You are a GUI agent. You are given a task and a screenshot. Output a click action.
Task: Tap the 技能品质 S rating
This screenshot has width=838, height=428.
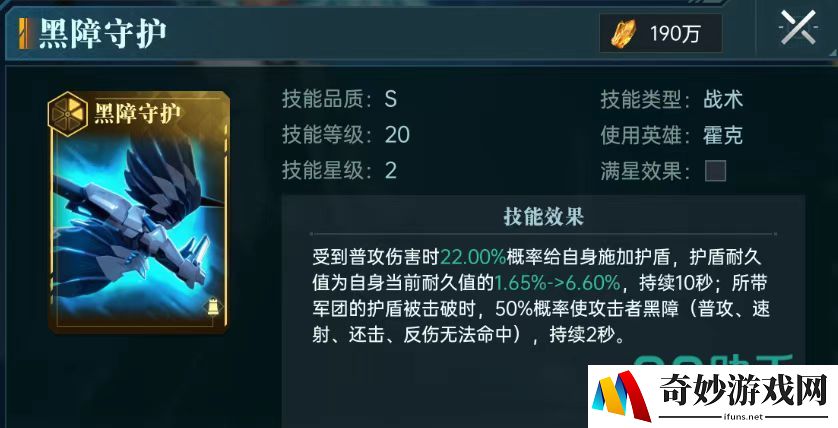[391, 99]
